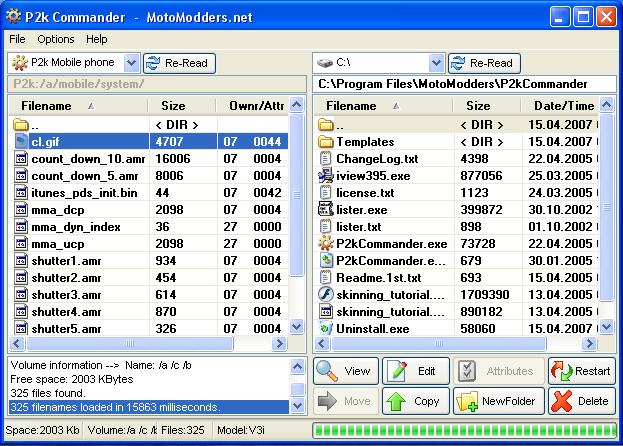623x446 pixels.
Task: Click the count_down_10.amr file icon
Action: pos(21,159)
